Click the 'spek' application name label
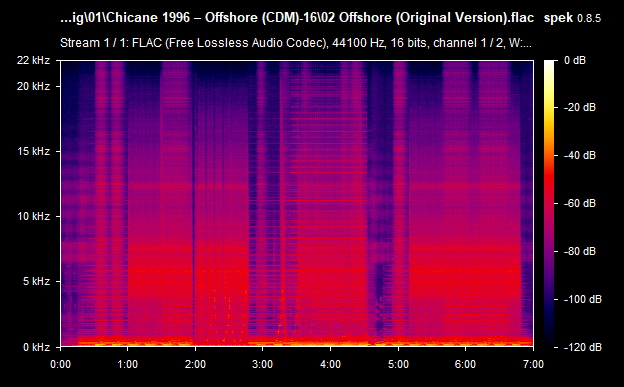 click(558, 18)
